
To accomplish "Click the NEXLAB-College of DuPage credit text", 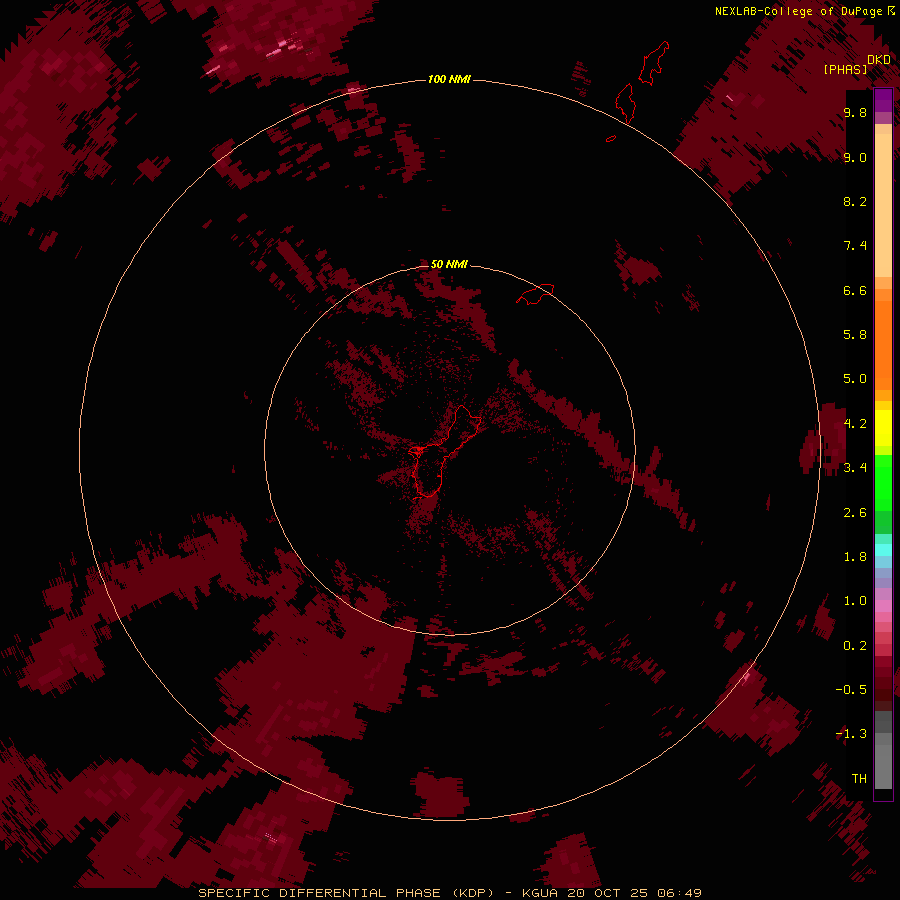I will click(804, 11).
